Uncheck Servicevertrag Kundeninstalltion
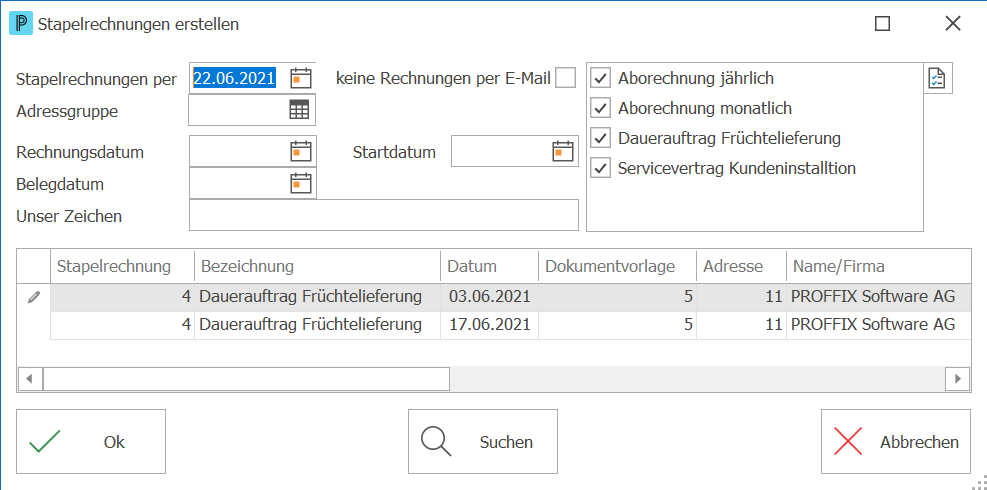 click(601, 168)
